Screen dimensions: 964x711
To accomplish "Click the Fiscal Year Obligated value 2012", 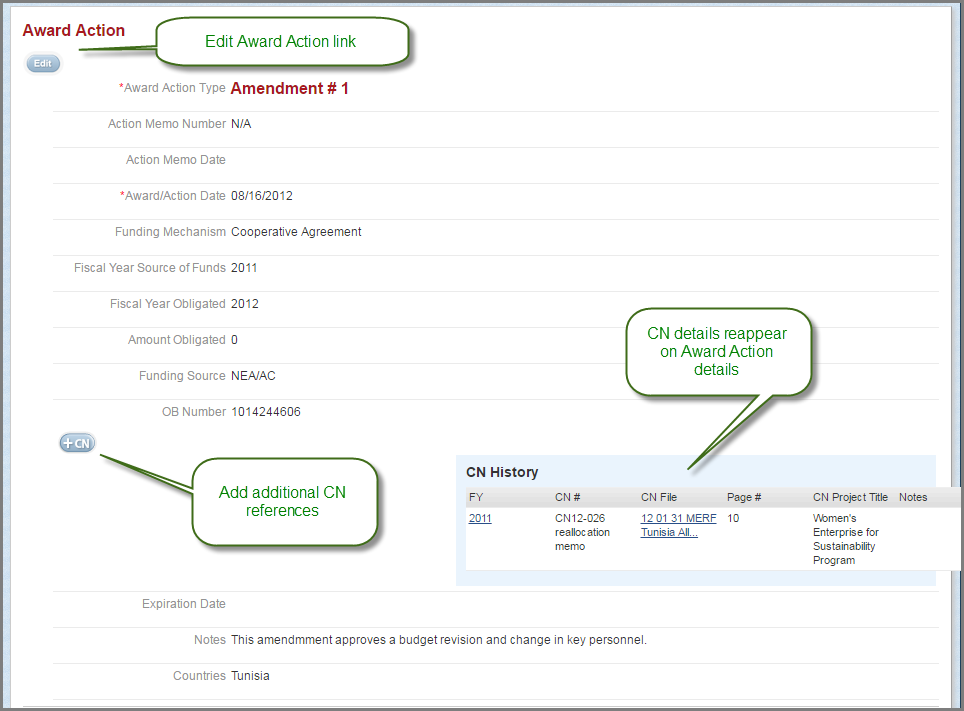I will [x=245, y=304].
